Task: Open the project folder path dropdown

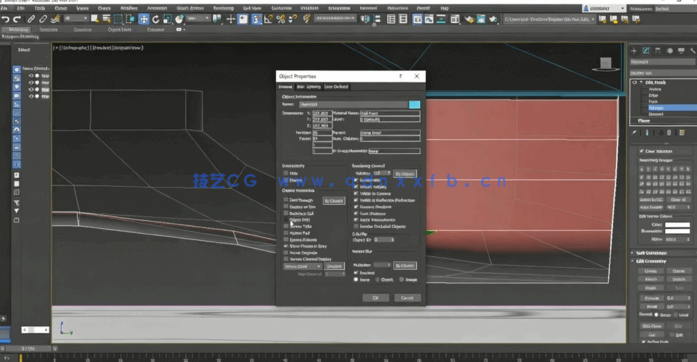Action: (x=549, y=19)
